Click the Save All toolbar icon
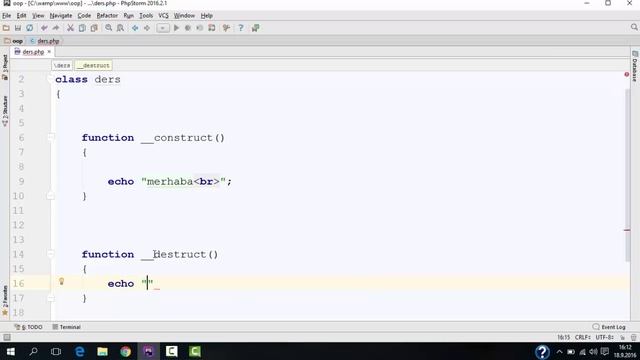The width and height of the screenshot is (640, 360). 18,28
